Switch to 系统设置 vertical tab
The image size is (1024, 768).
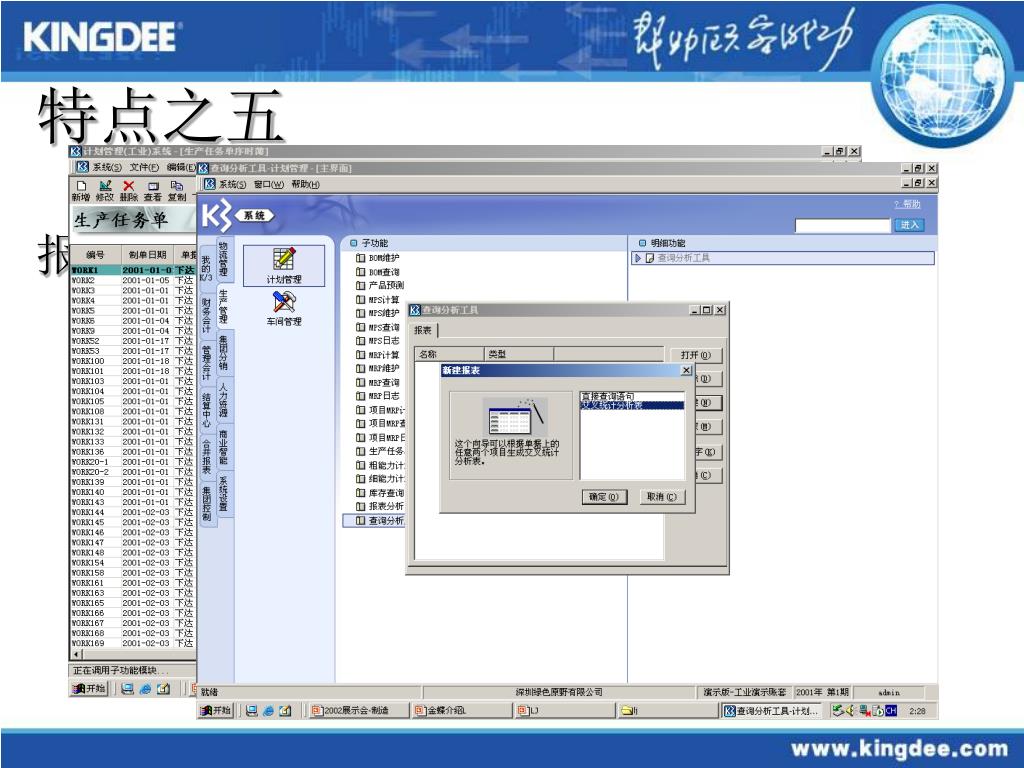point(223,494)
